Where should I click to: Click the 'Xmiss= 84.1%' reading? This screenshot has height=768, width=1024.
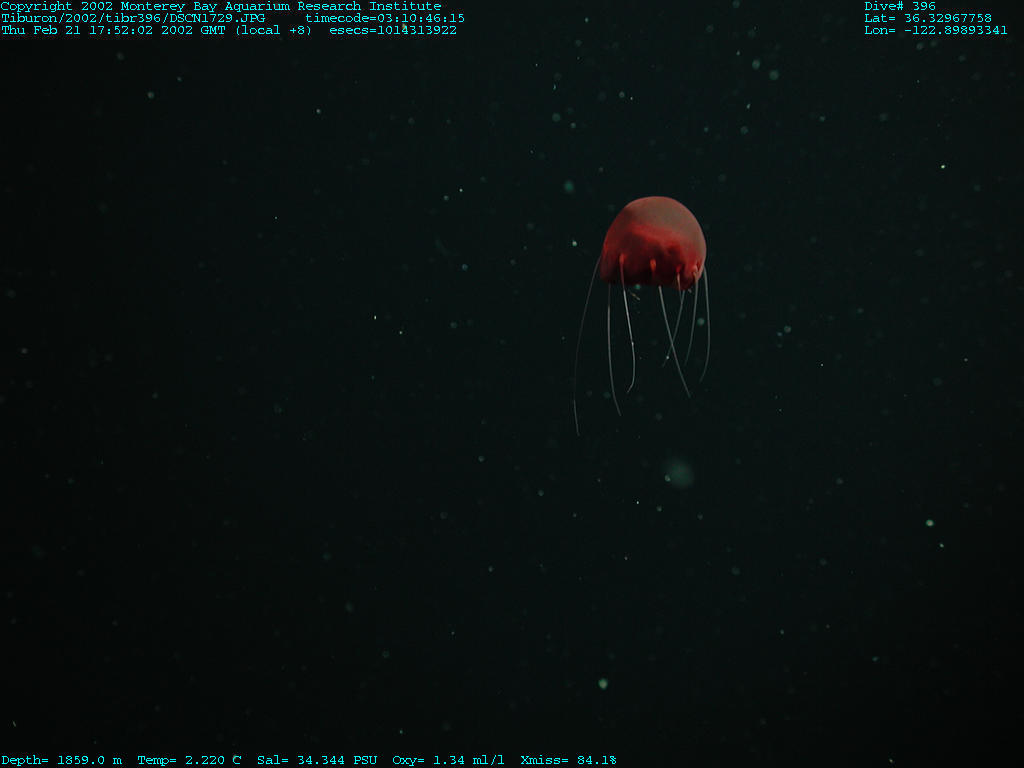click(x=568, y=760)
